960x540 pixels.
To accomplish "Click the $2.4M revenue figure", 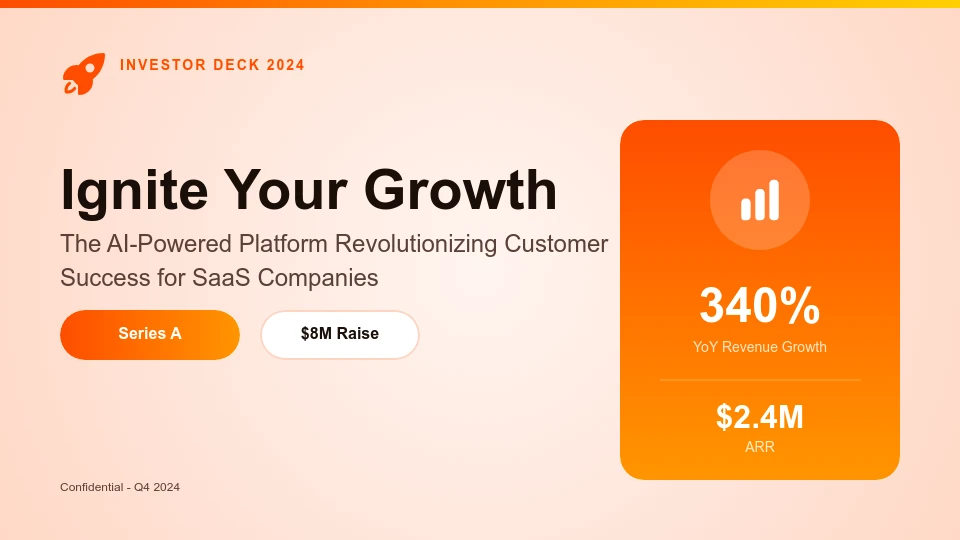I will (x=760, y=417).
